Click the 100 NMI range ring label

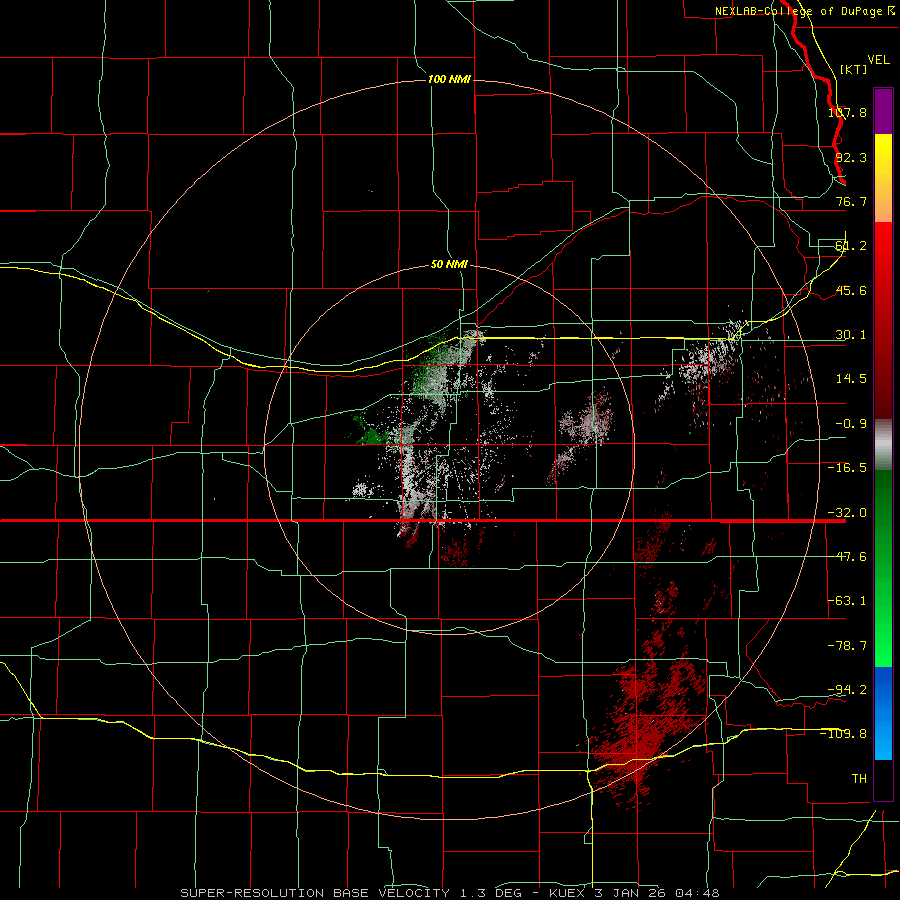449,79
